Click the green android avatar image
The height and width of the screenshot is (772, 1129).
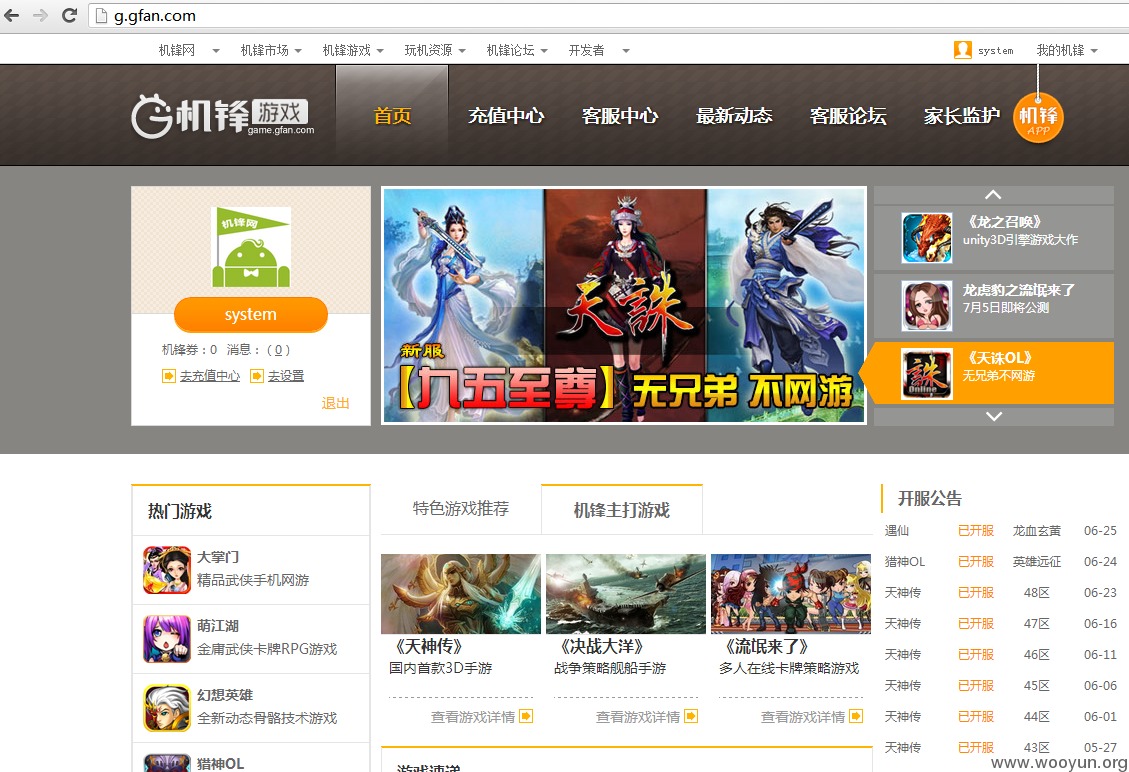click(251, 247)
